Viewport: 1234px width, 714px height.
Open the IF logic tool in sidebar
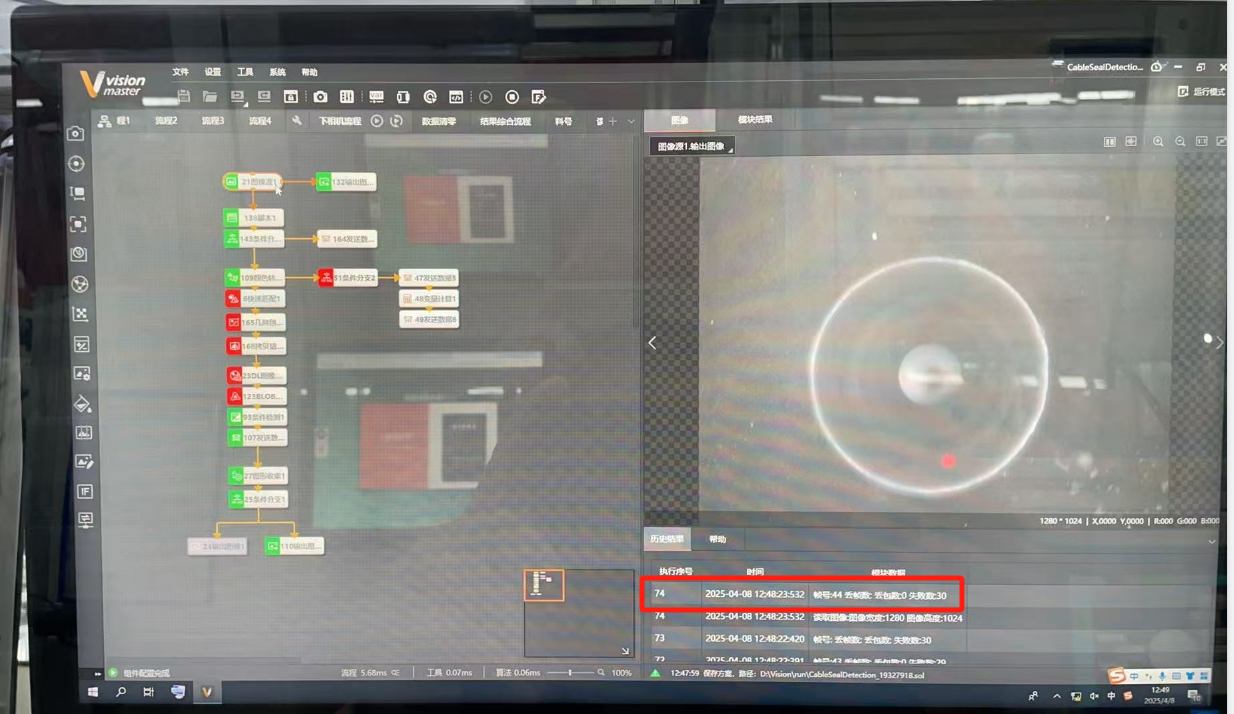click(85, 491)
